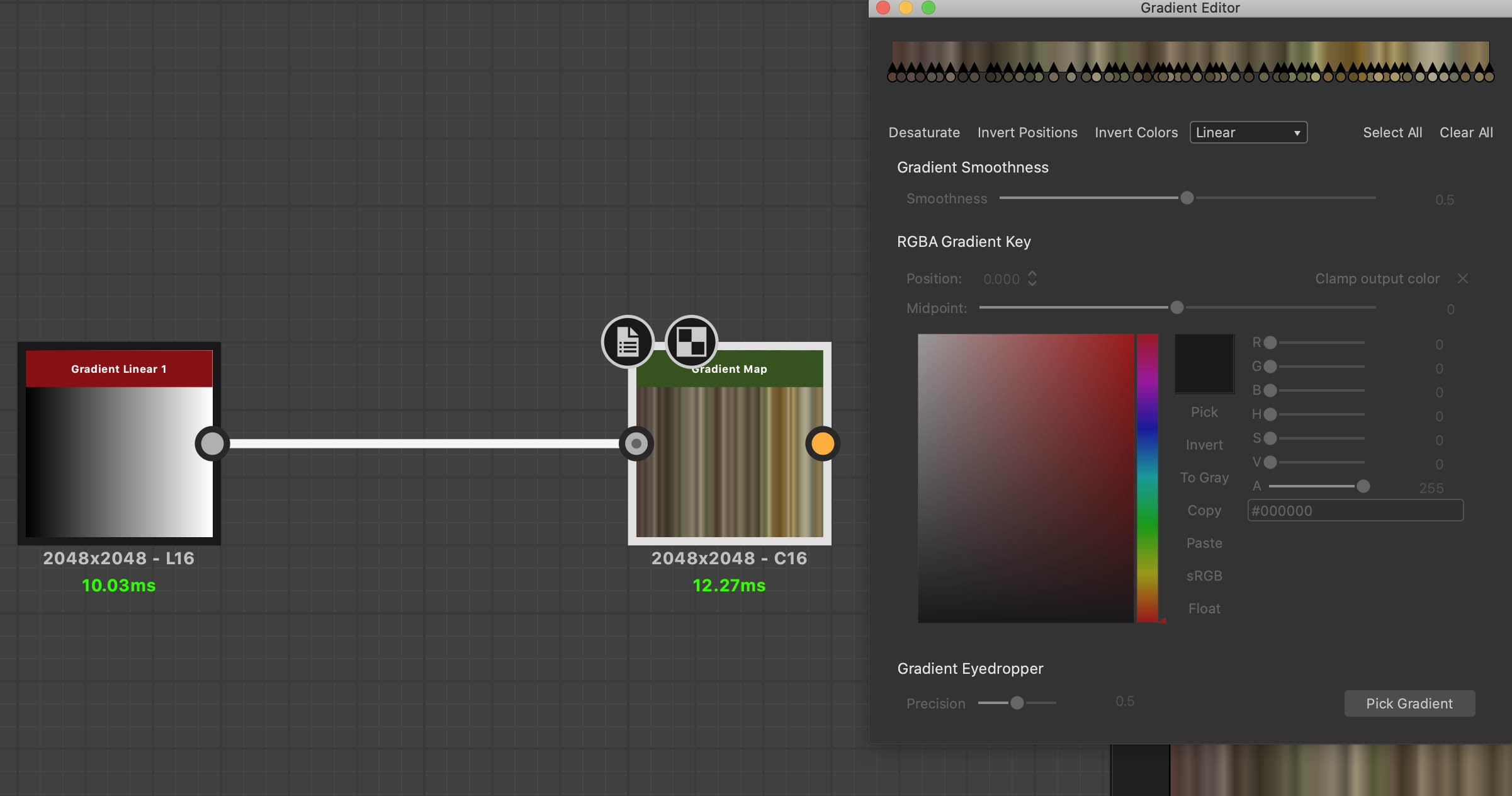The width and height of the screenshot is (1512, 796).
Task: Click the output pin of Gradient Linear 1 node
Action: point(212,443)
